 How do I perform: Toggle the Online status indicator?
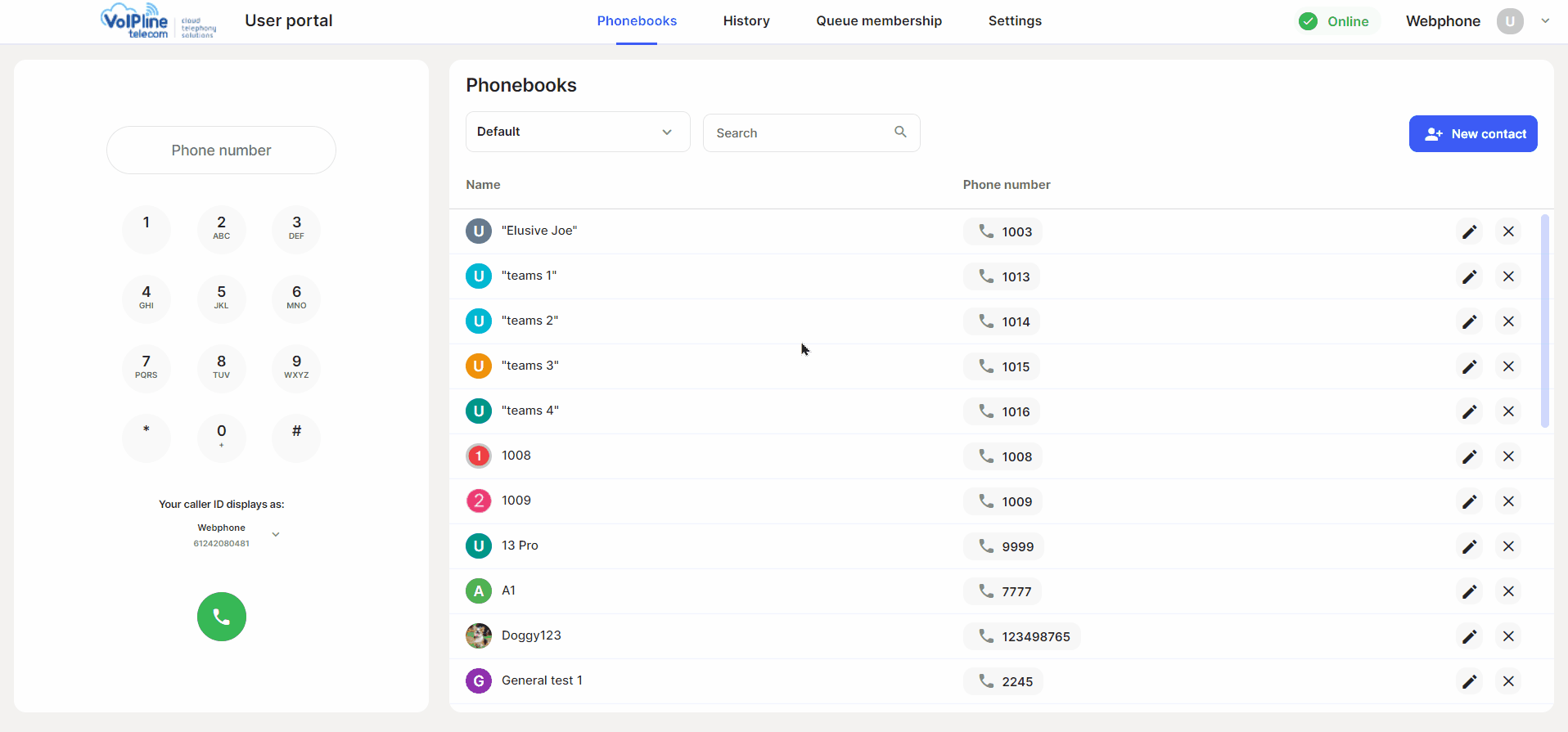pyautogui.click(x=1335, y=21)
